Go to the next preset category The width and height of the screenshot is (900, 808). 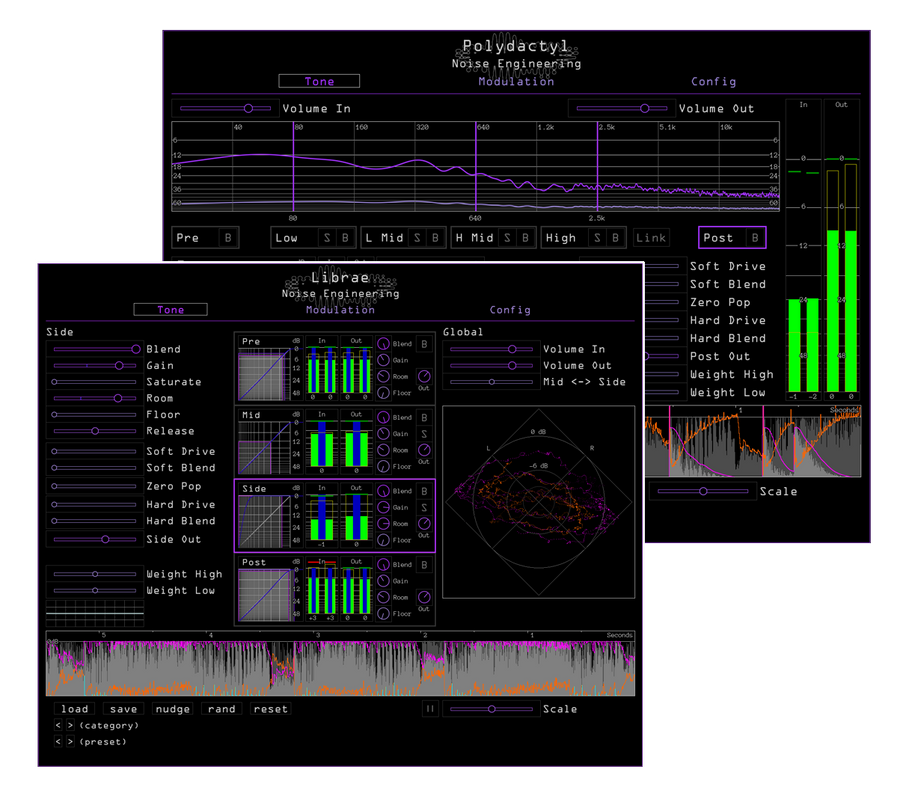click(x=70, y=725)
